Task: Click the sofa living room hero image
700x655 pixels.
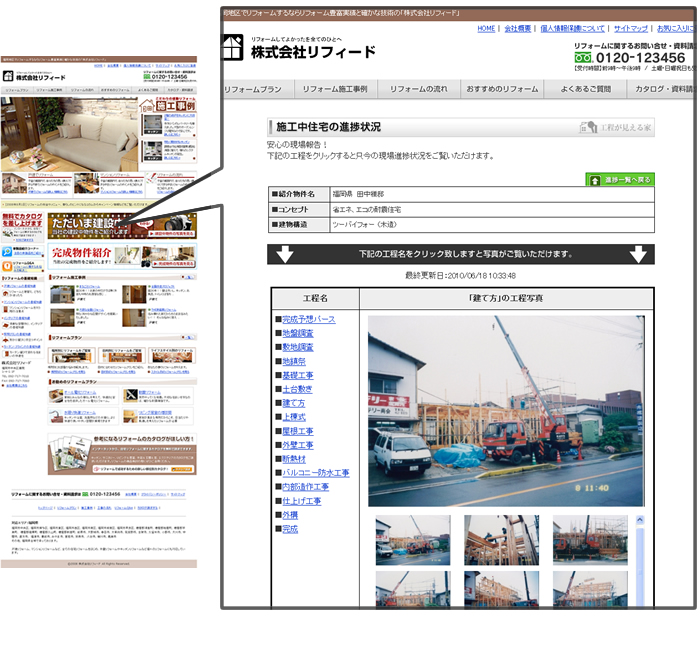Action: click(69, 134)
